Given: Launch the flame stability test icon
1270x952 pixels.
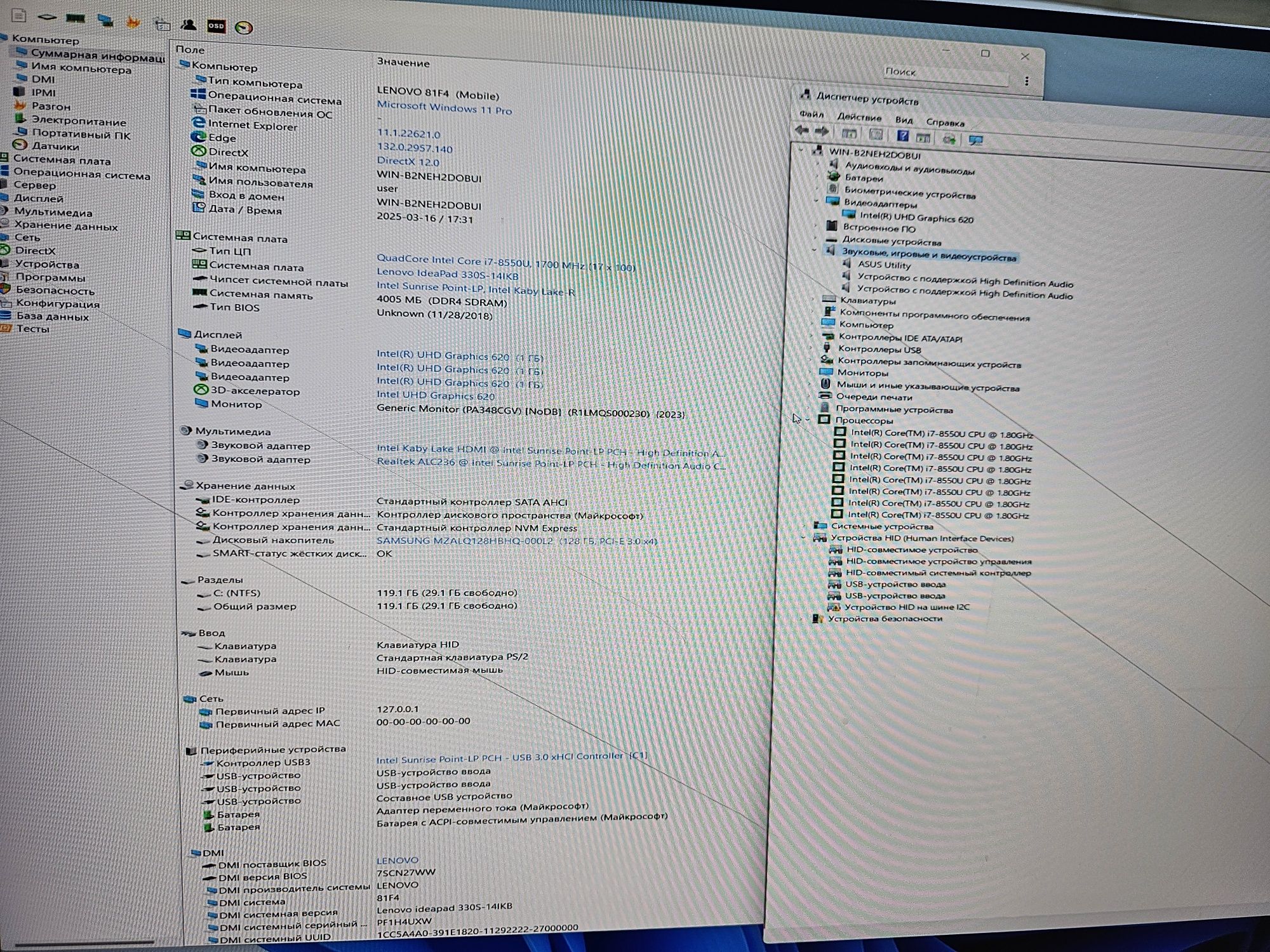Looking at the screenshot, I should tap(133, 22).
